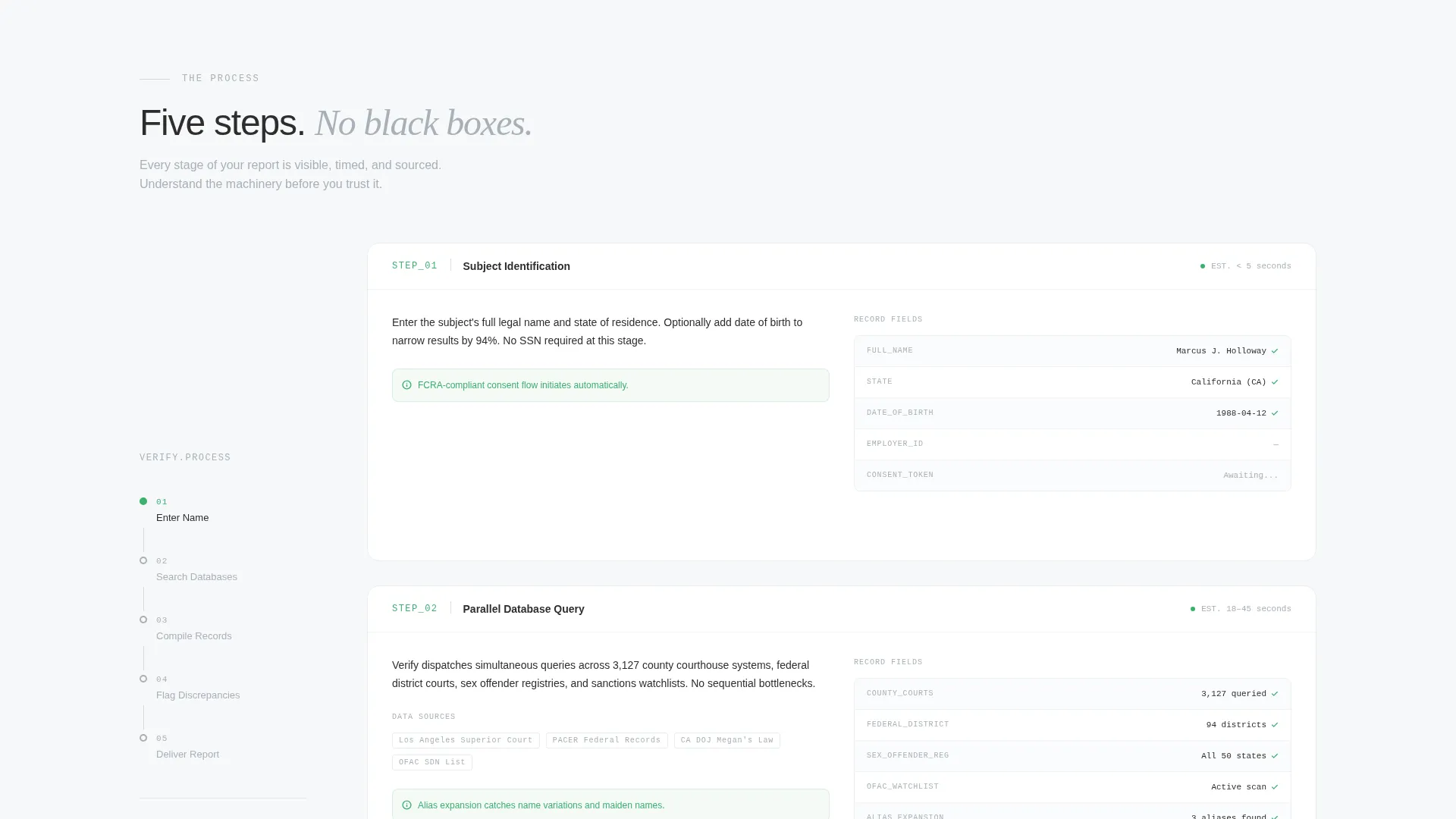Click the OFAC_WATCHLIST field label
The image size is (1456, 819).
[x=902, y=787]
